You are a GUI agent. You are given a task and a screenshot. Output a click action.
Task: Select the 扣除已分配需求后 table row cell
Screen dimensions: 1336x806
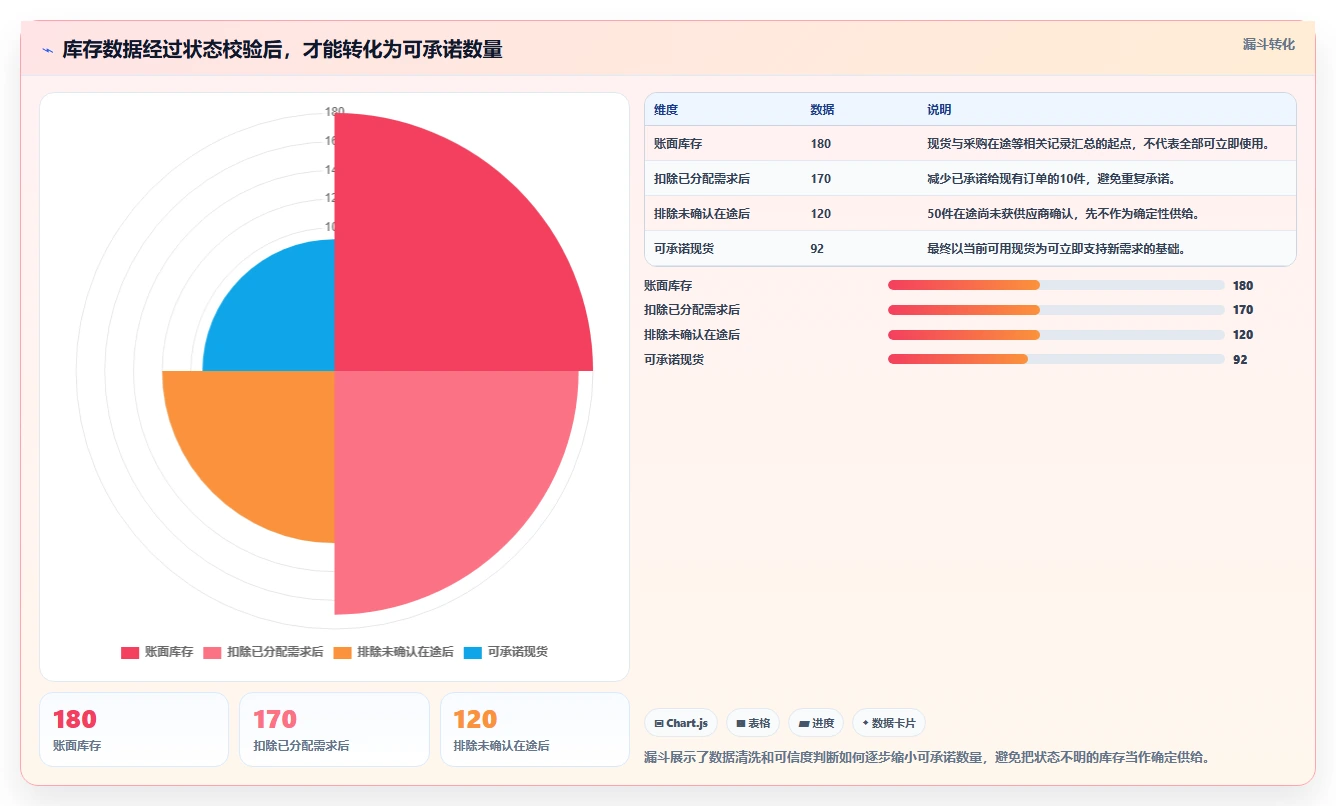[702, 179]
